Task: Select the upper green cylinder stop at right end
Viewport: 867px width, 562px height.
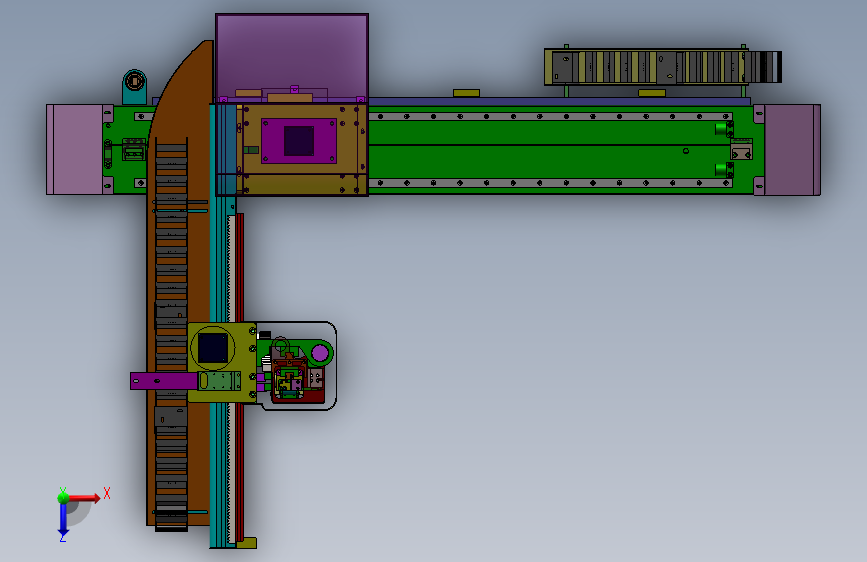Action: tap(721, 129)
